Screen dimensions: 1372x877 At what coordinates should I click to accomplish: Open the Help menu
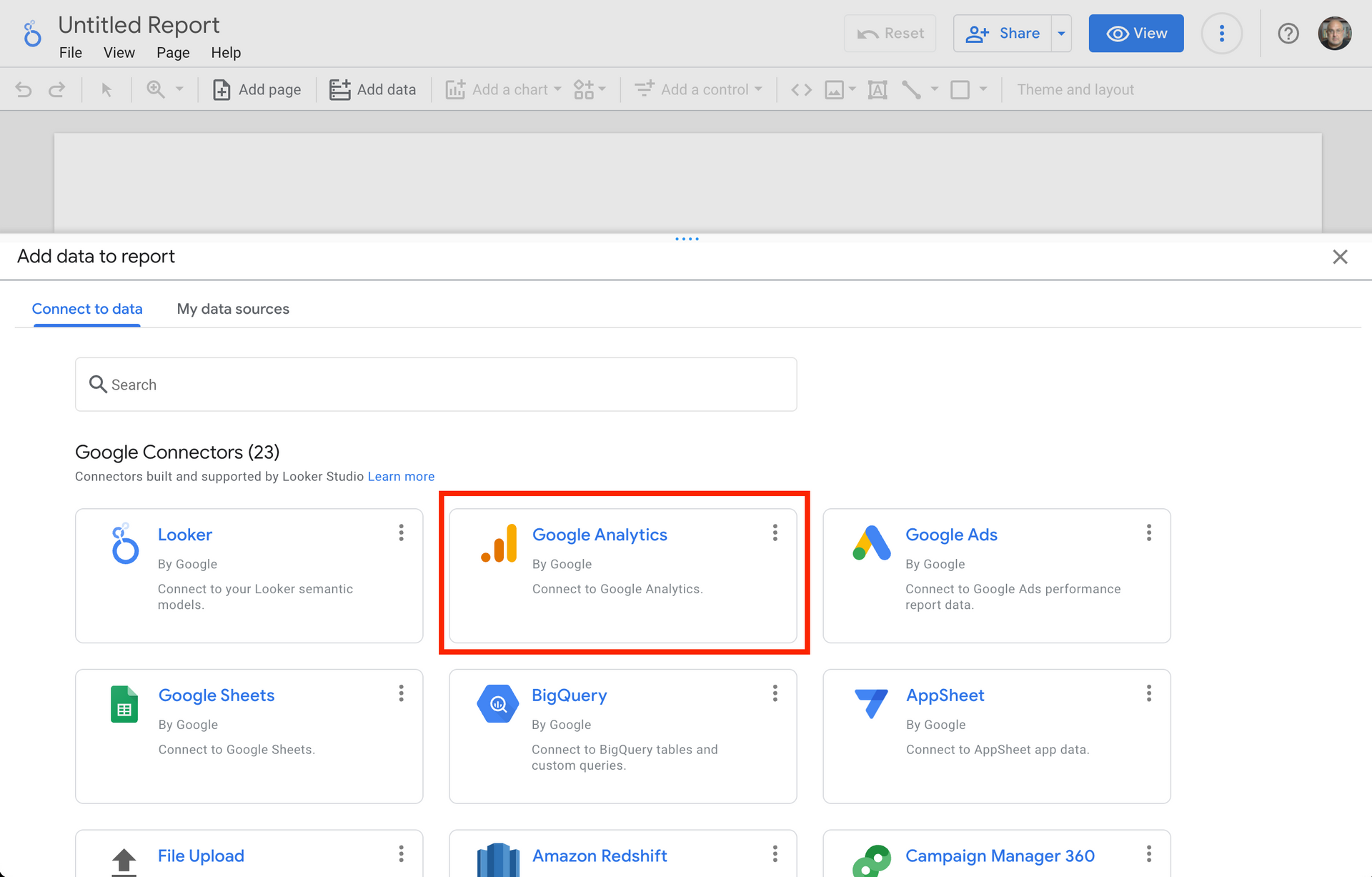pyautogui.click(x=226, y=53)
